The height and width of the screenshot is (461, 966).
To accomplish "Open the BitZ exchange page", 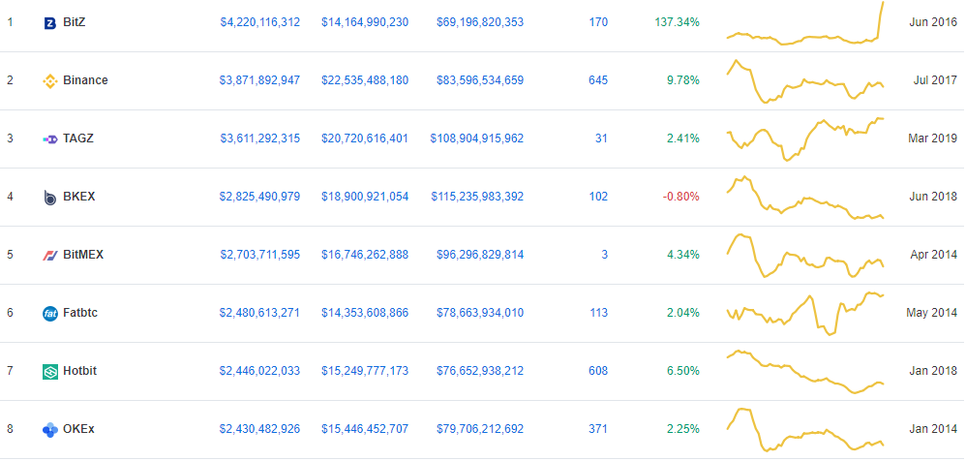I will [x=74, y=22].
